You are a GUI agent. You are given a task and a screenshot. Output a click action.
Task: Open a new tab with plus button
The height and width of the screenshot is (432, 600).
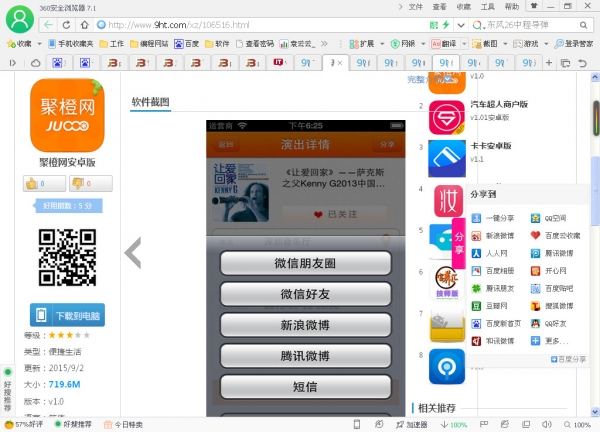pyautogui.click(x=549, y=62)
